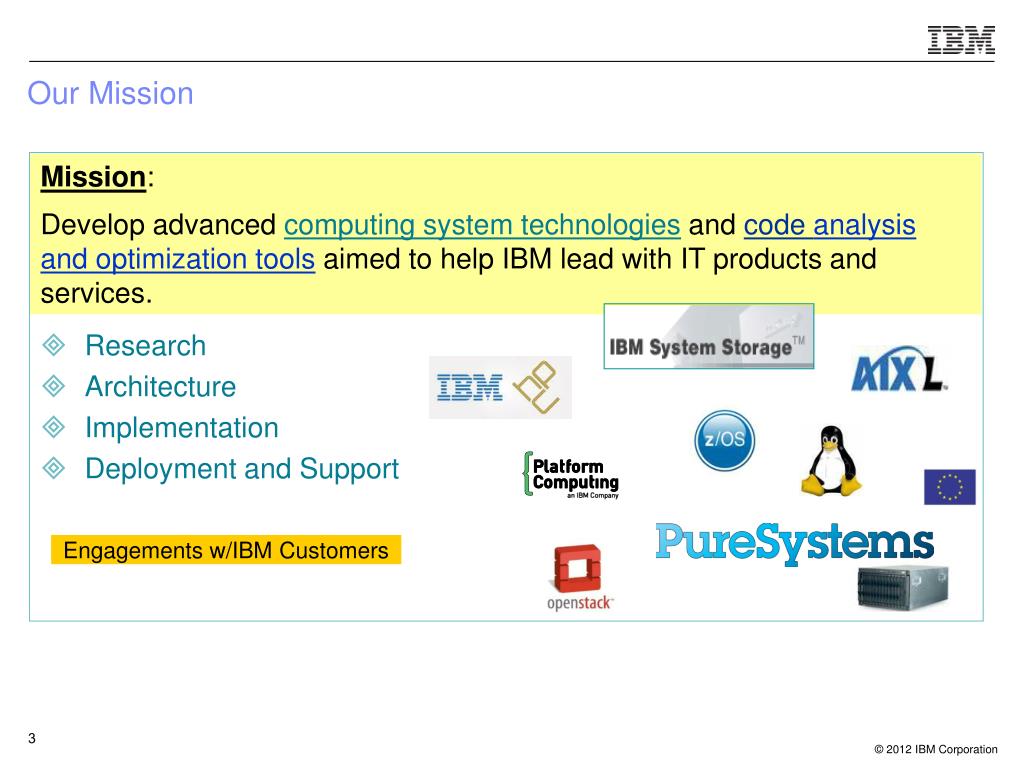The image size is (1024, 768).
Task: Click the 'Research' bullet text
Action: [x=146, y=345]
